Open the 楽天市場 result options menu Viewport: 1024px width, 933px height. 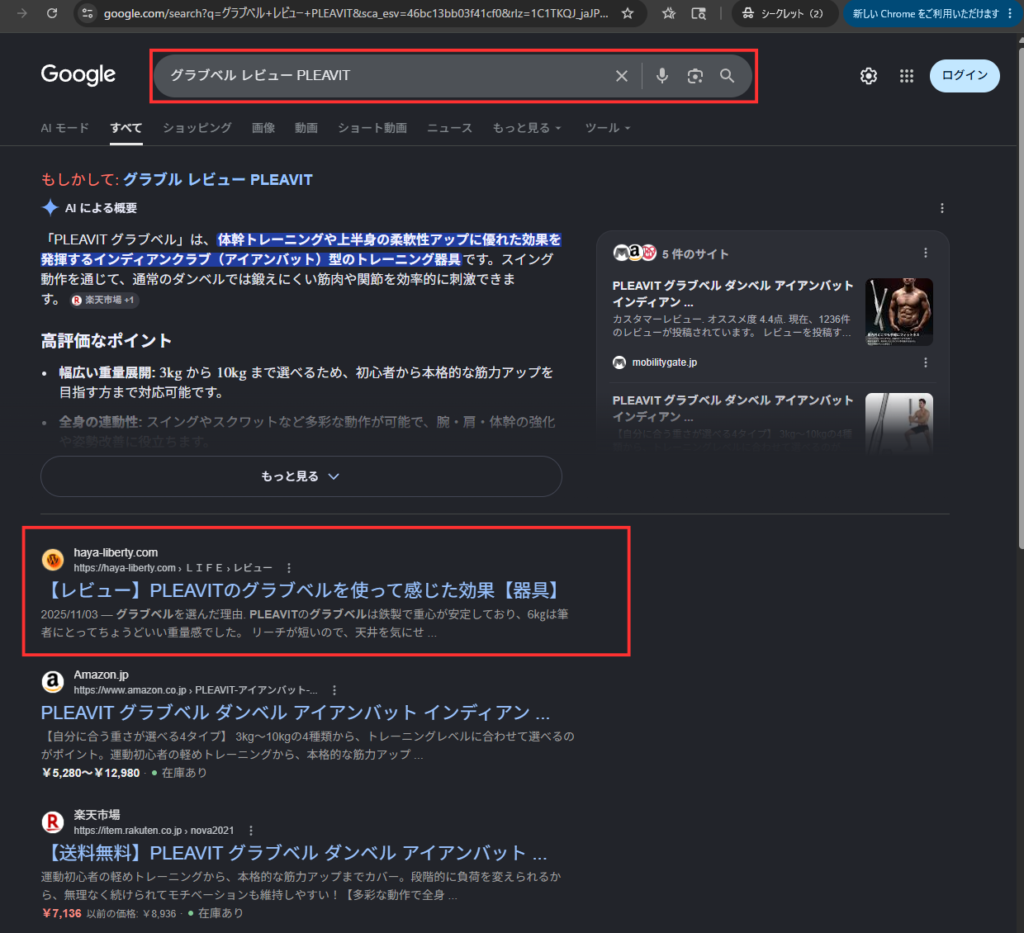click(x=251, y=830)
